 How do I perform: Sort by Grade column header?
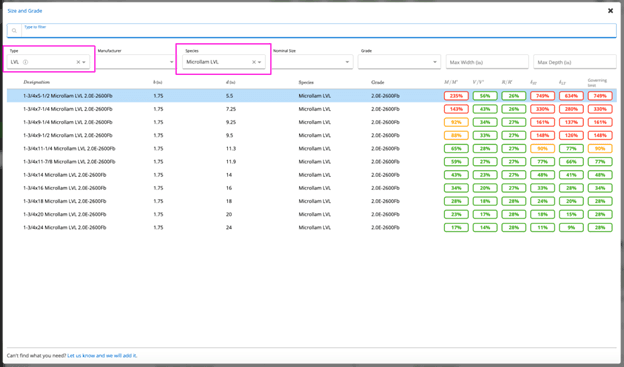[x=378, y=82]
